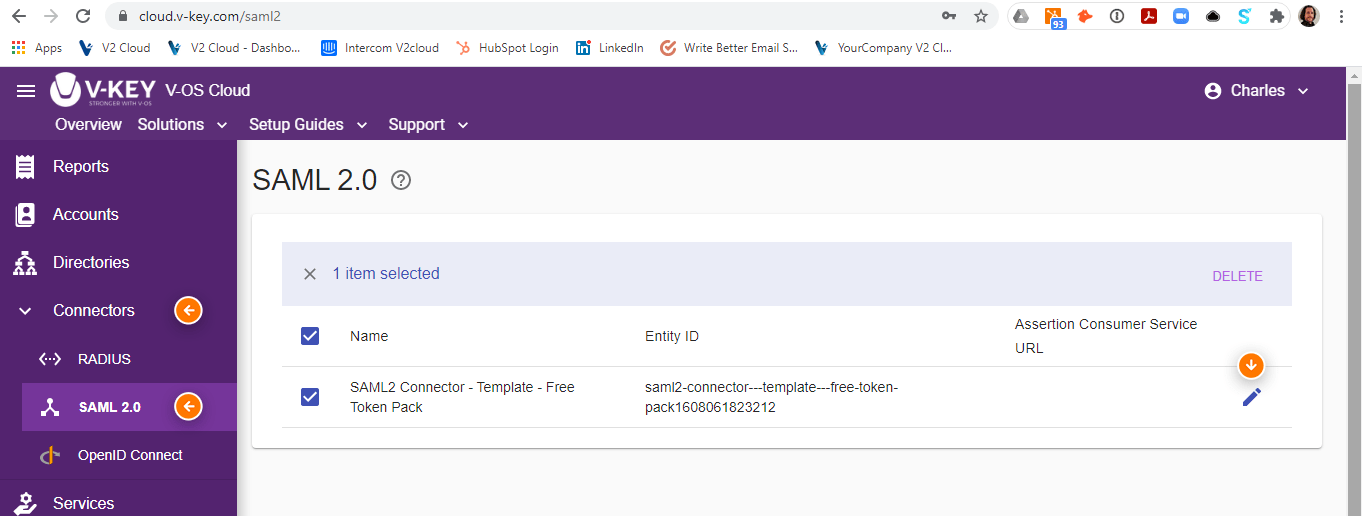This screenshot has width=1362, height=516.
Task: Collapse the Connectors chevron
Action: [26, 311]
